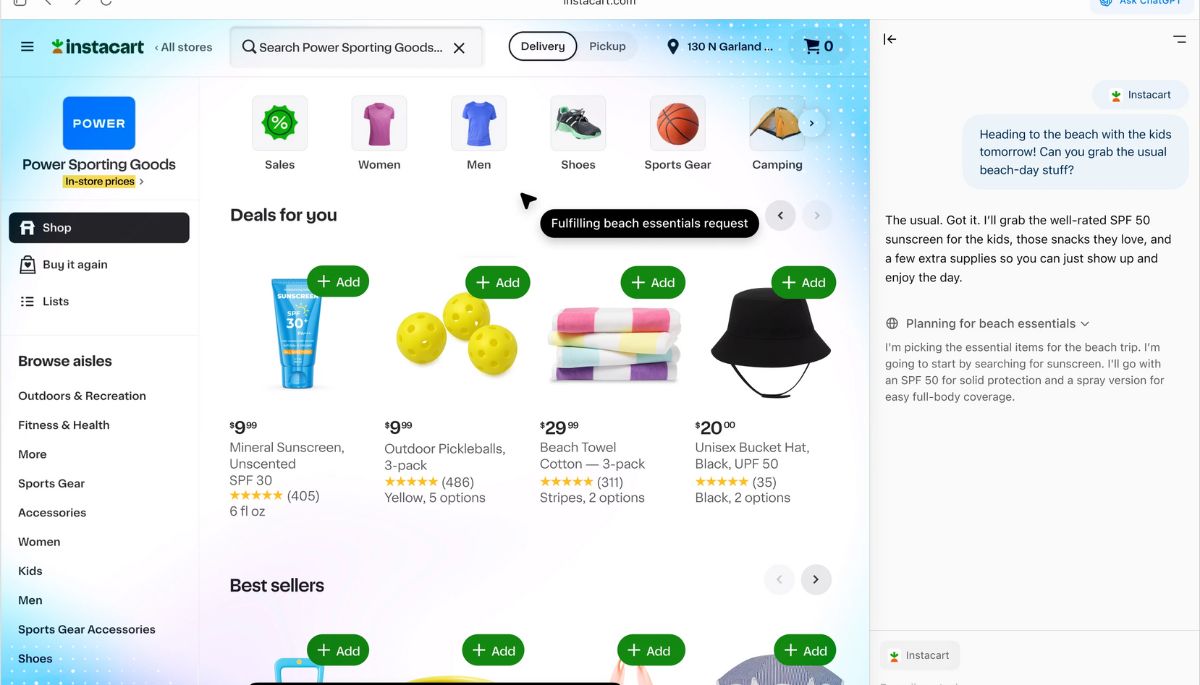
Task: Select the Sales category badge icon
Action: 280,124
